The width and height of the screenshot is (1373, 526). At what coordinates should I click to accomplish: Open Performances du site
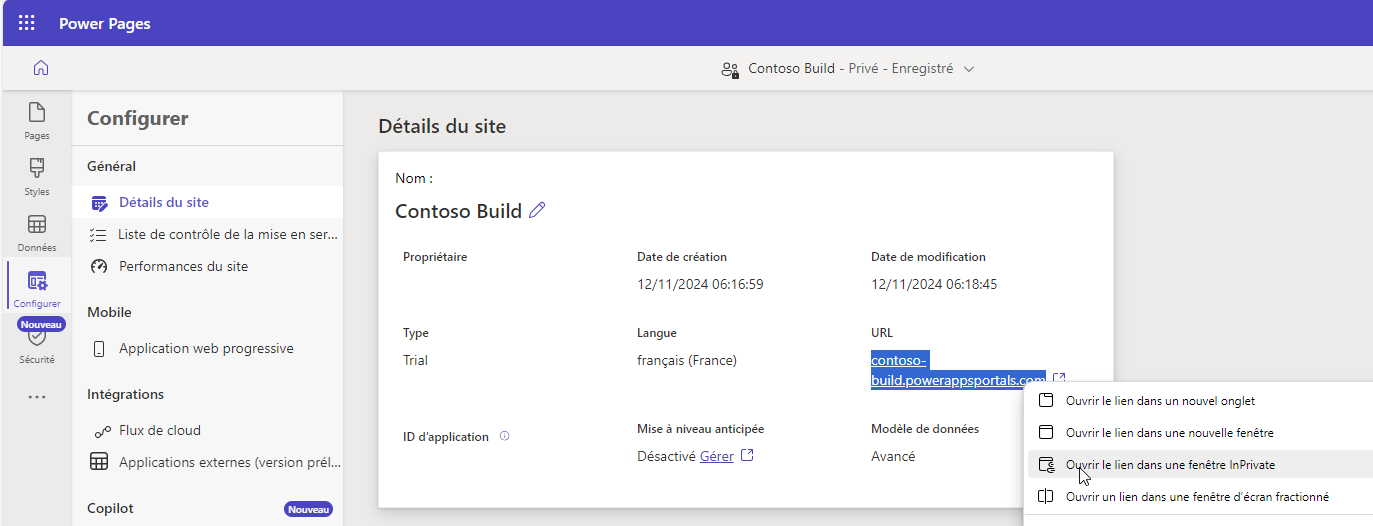[208, 266]
